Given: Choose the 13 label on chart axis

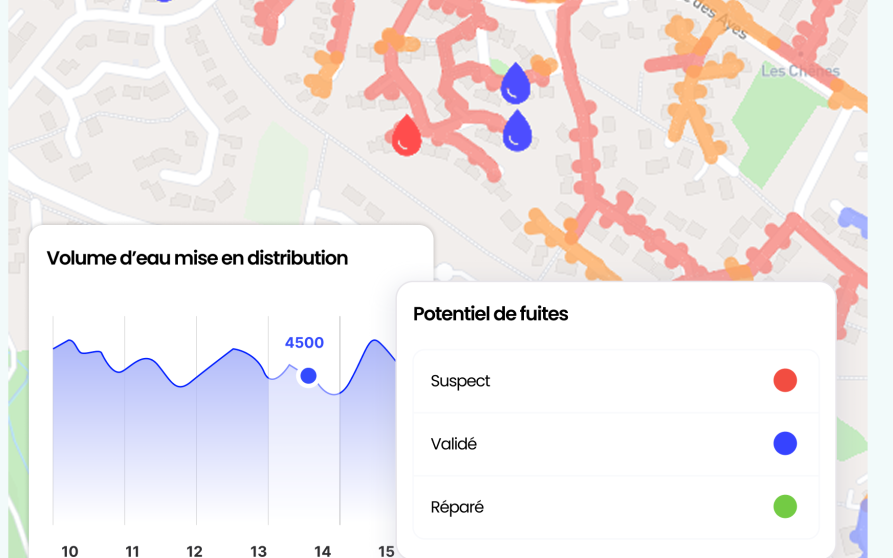Looking at the screenshot, I should pyautogui.click(x=258, y=550).
